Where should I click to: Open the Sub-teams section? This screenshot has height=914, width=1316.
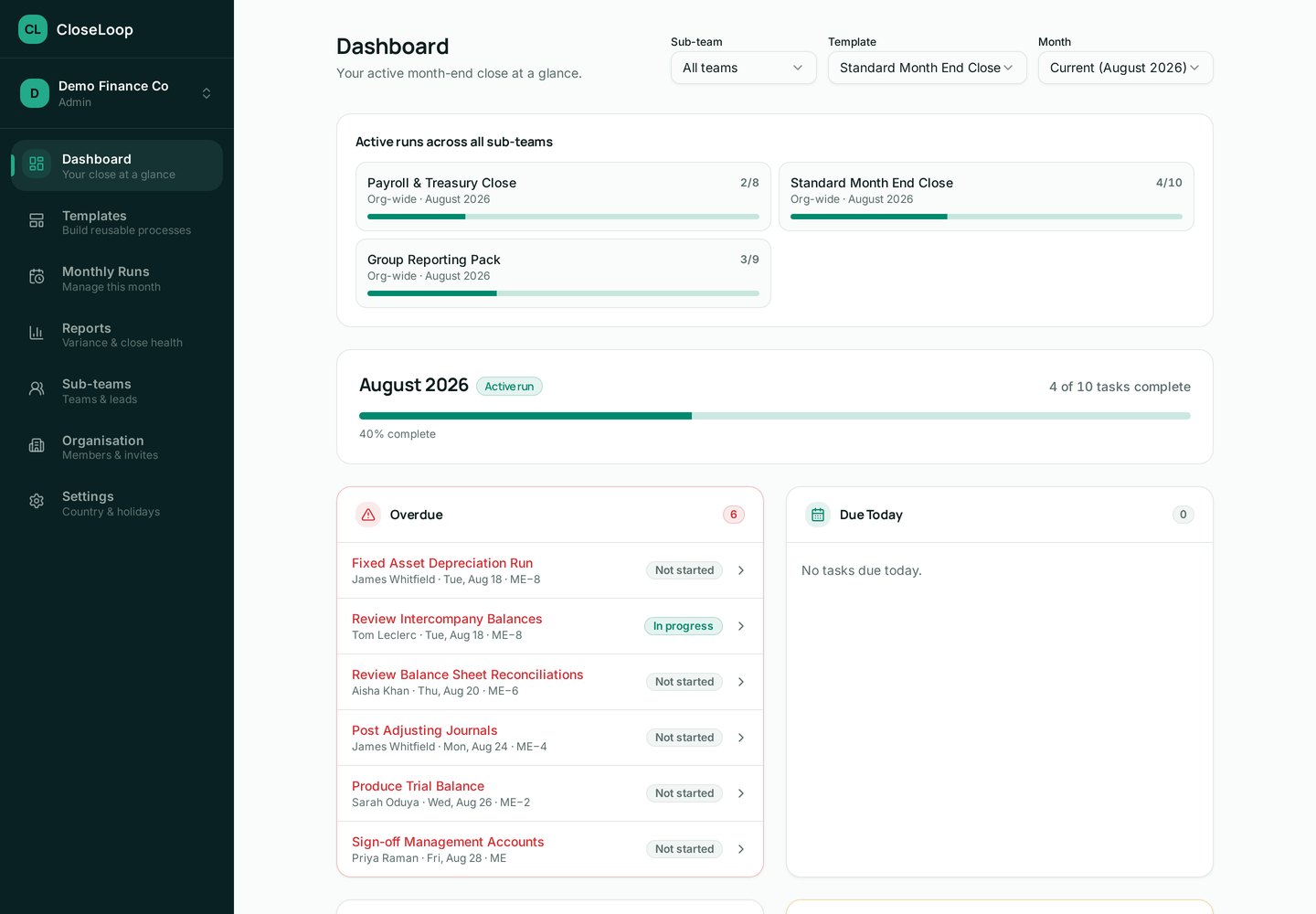click(117, 390)
